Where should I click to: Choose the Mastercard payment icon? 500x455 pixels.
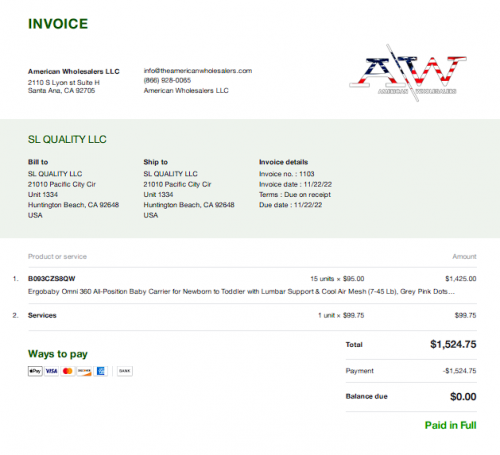point(68,371)
